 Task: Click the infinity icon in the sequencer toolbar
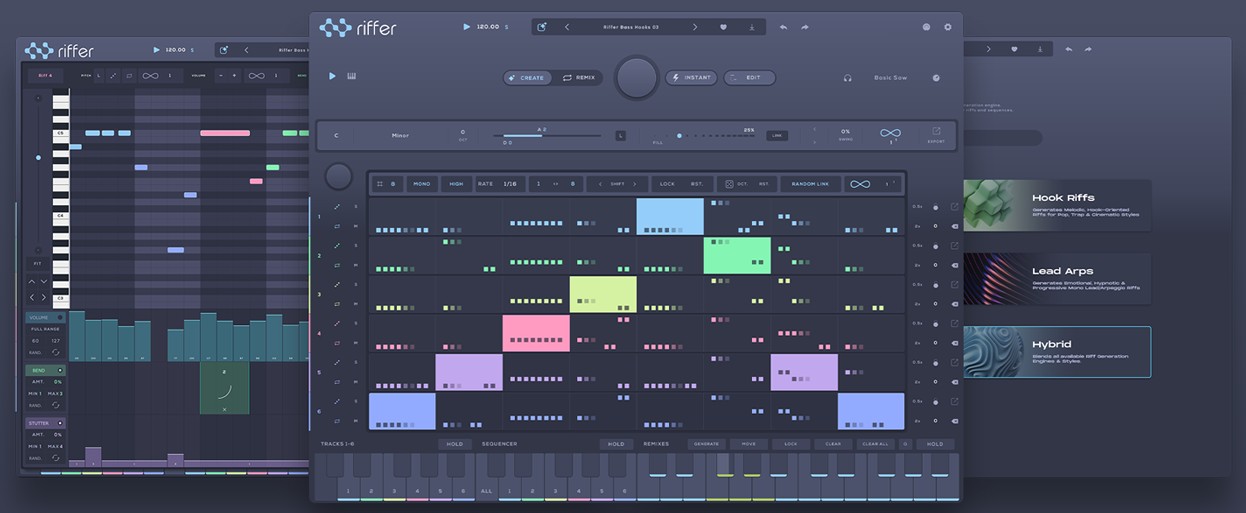[x=858, y=184]
